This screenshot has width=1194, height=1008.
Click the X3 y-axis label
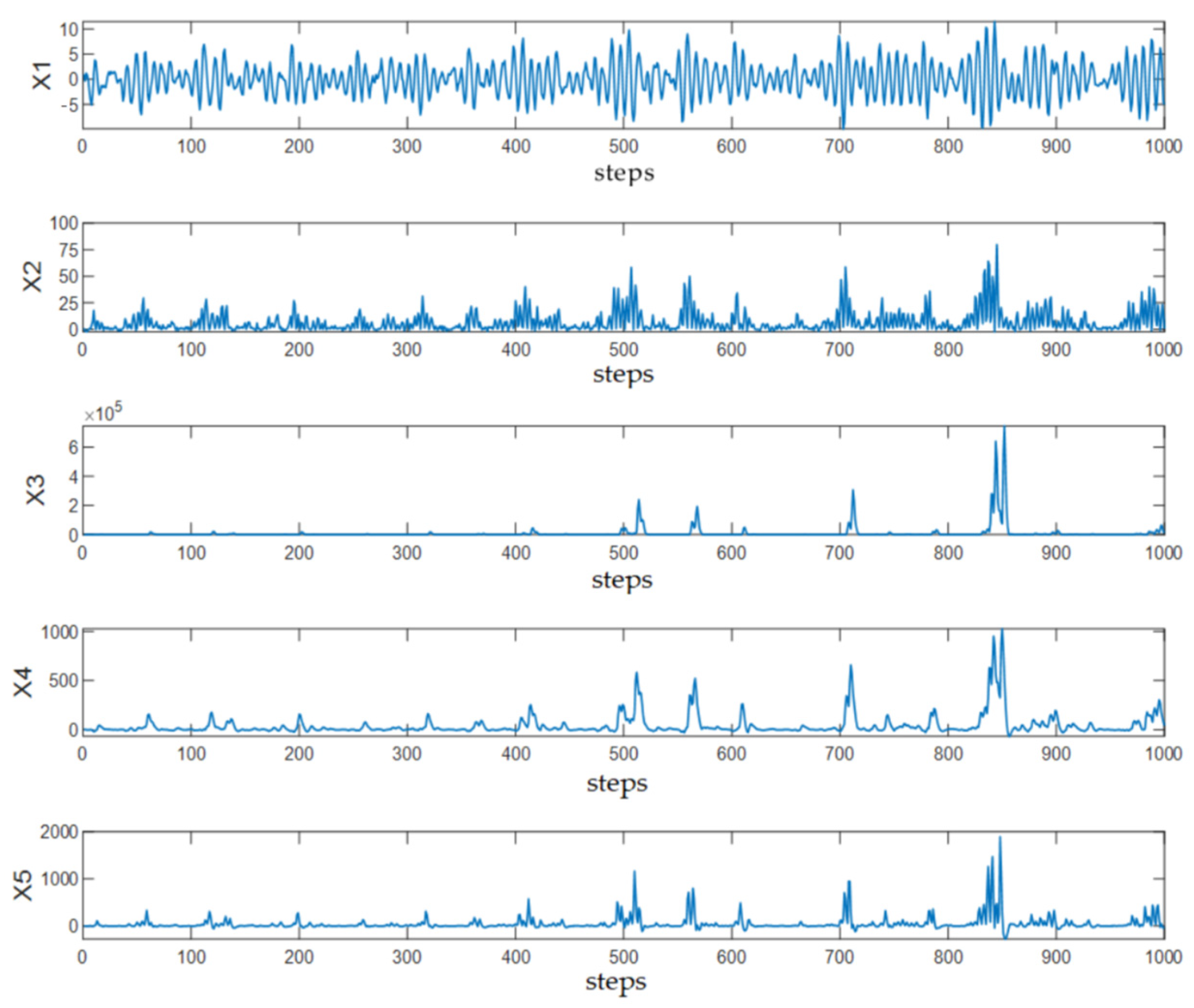click(x=35, y=490)
